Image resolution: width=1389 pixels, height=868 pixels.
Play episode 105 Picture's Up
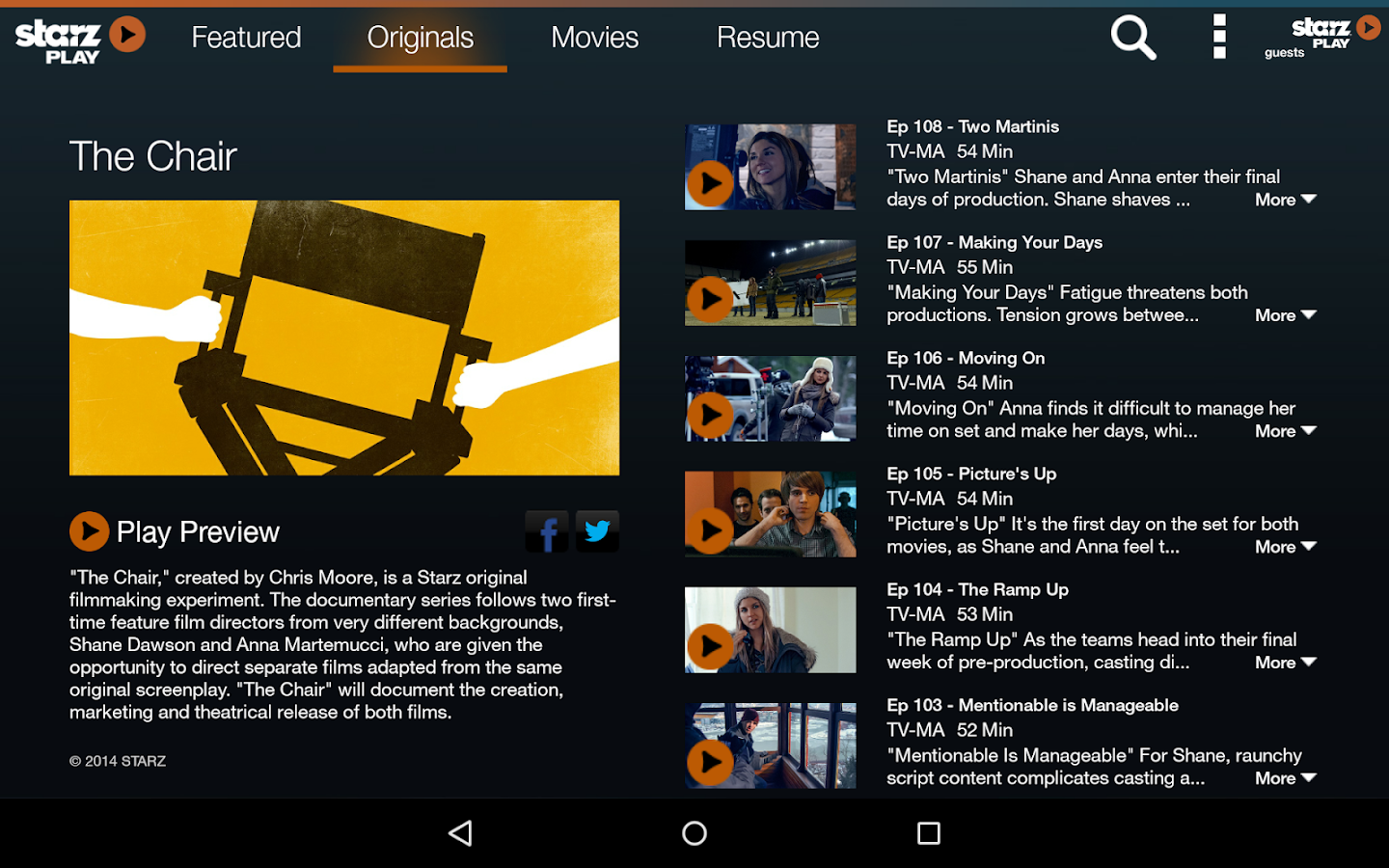[x=711, y=530]
